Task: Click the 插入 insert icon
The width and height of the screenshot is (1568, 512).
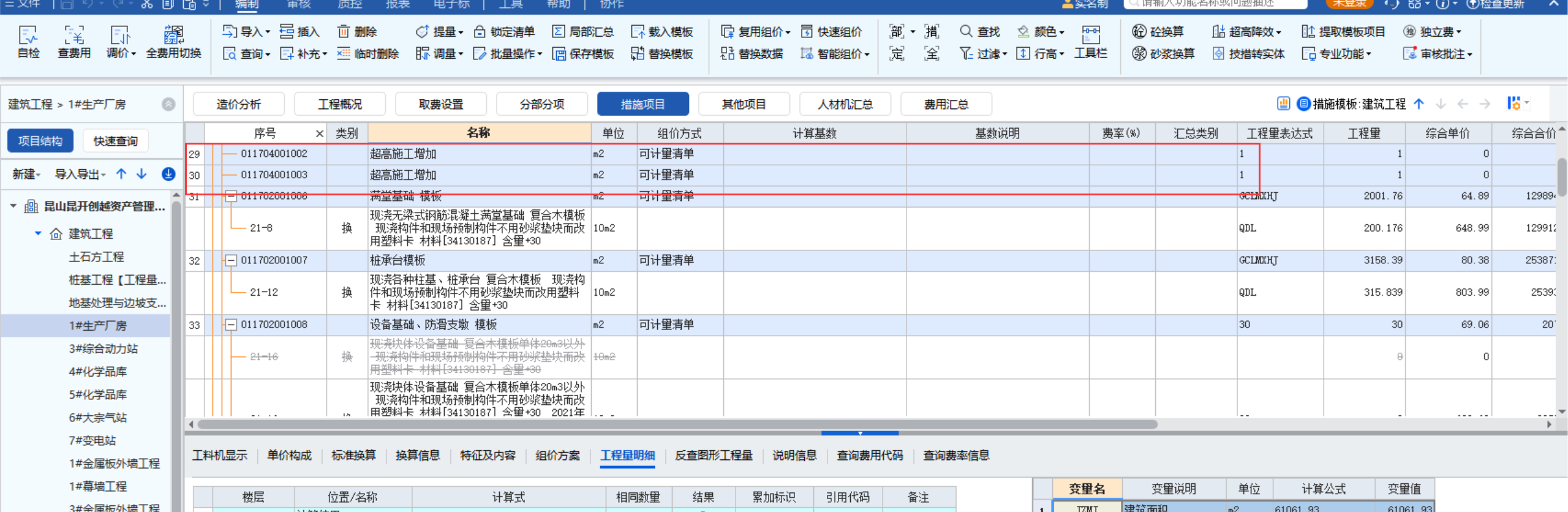Action: 286,32
